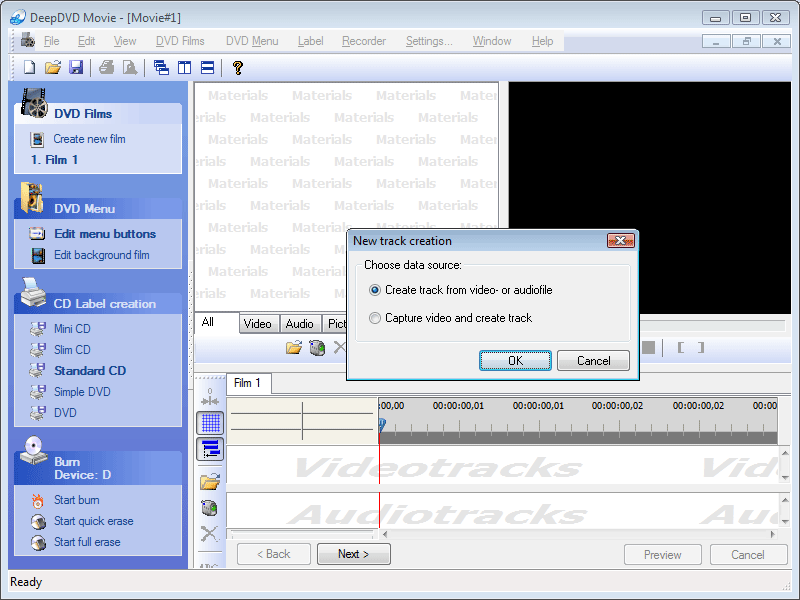Click the Next > wizard button

tap(354, 554)
